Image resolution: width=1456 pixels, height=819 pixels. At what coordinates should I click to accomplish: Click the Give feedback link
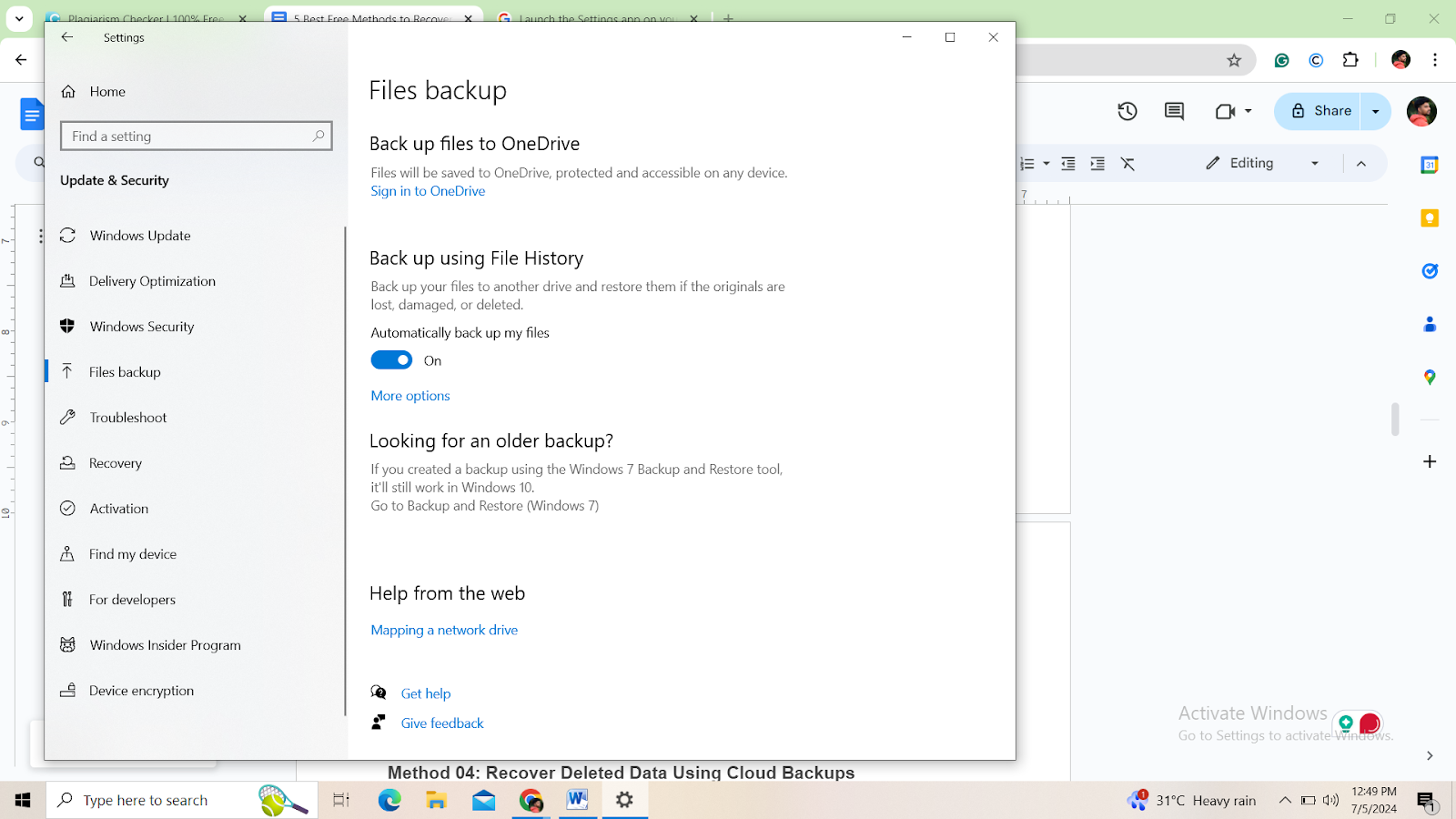coord(442,723)
